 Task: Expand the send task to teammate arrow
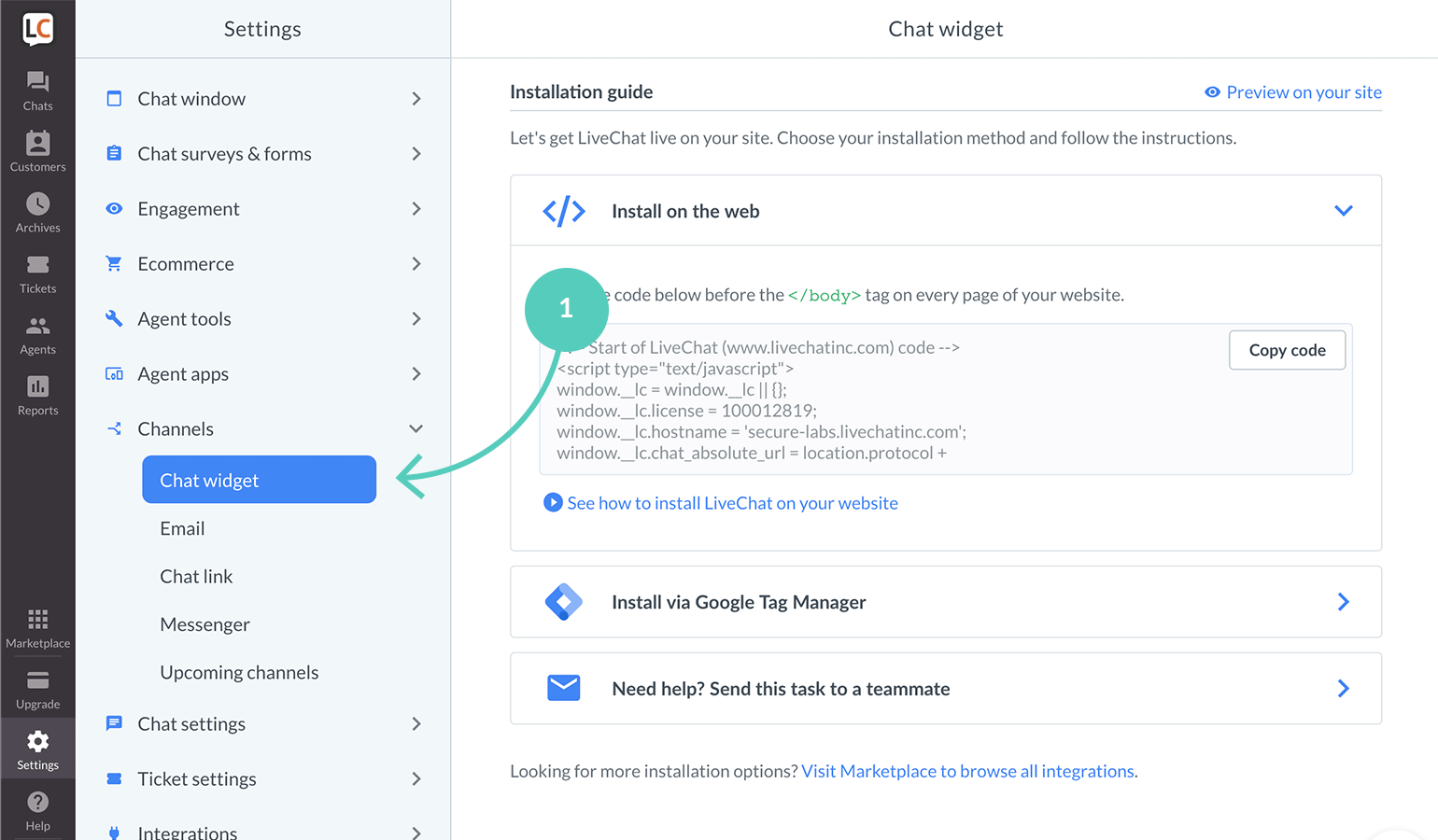pos(1343,688)
